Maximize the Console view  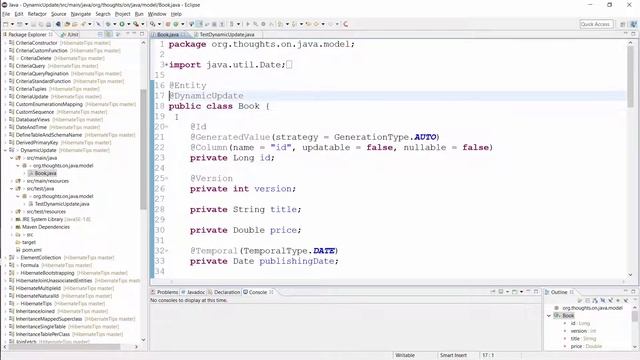pyautogui.click(x=536, y=291)
